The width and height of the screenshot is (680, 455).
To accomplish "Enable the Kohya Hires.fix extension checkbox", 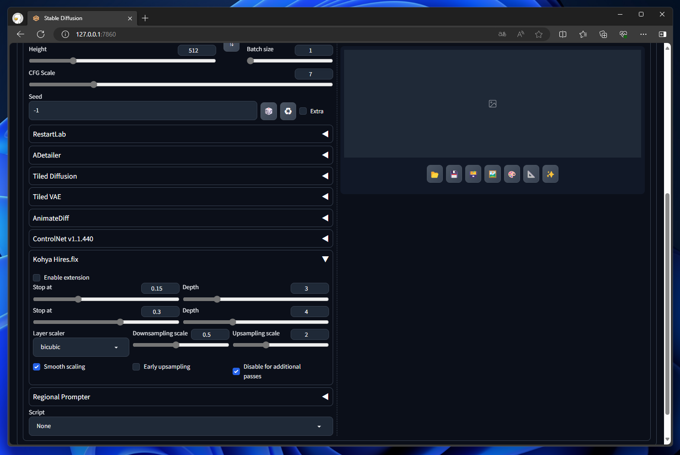I will pyautogui.click(x=36, y=278).
